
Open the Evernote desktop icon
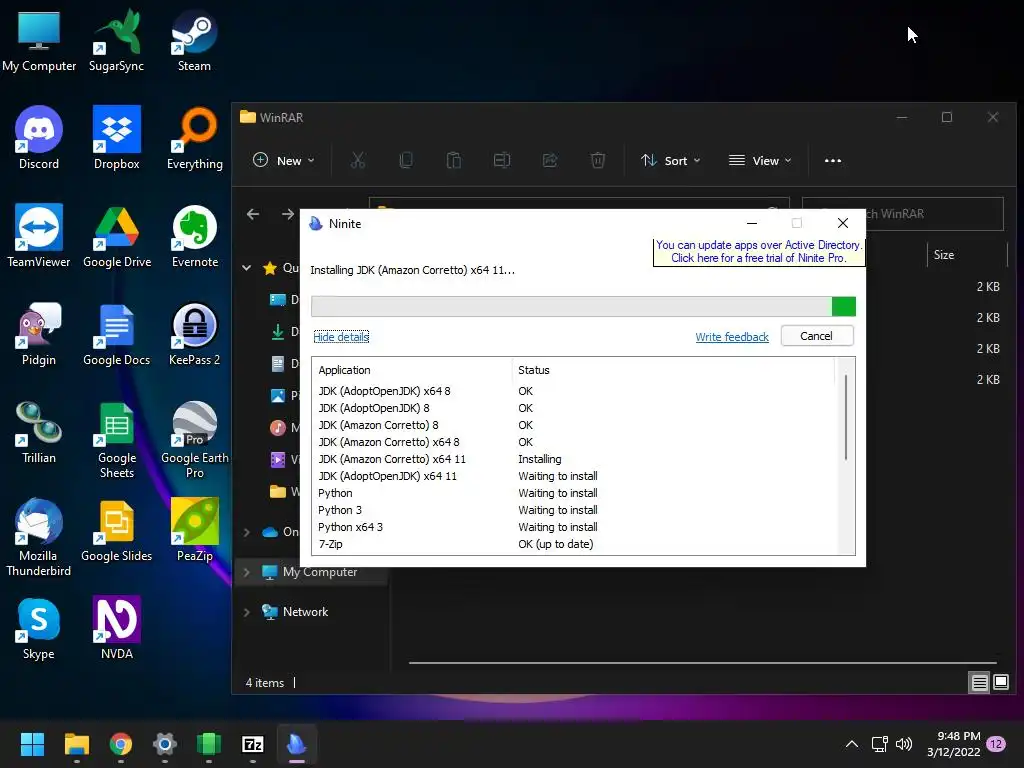coord(195,236)
